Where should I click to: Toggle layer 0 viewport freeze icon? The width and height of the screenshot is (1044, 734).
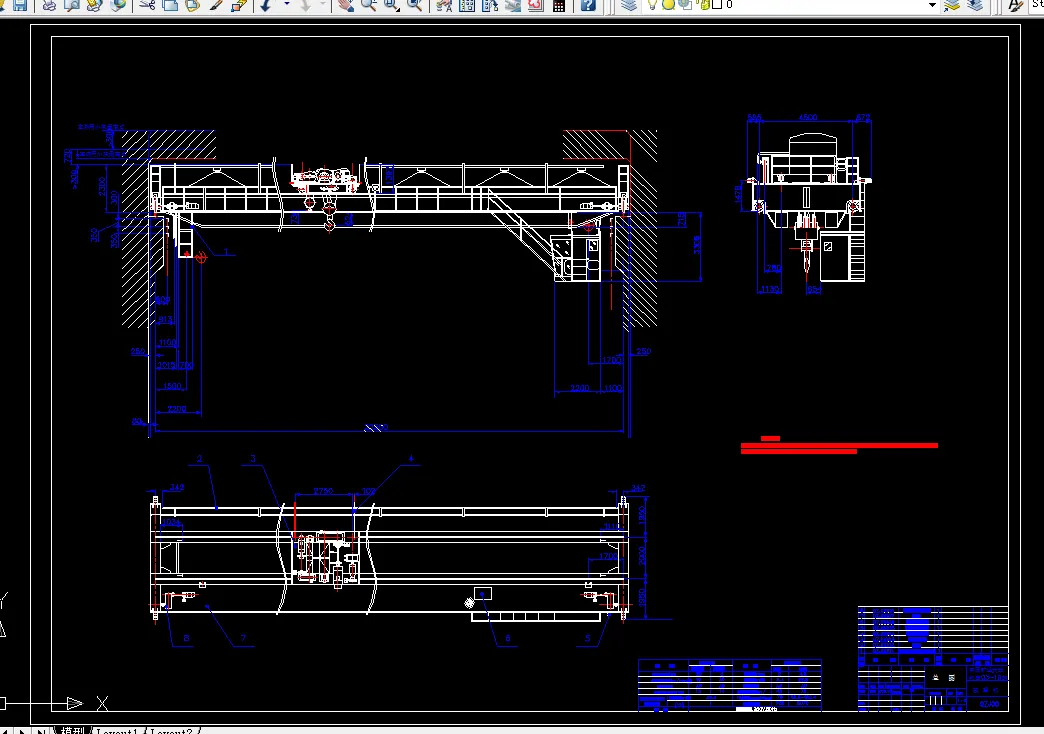pyautogui.click(x=685, y=5)
